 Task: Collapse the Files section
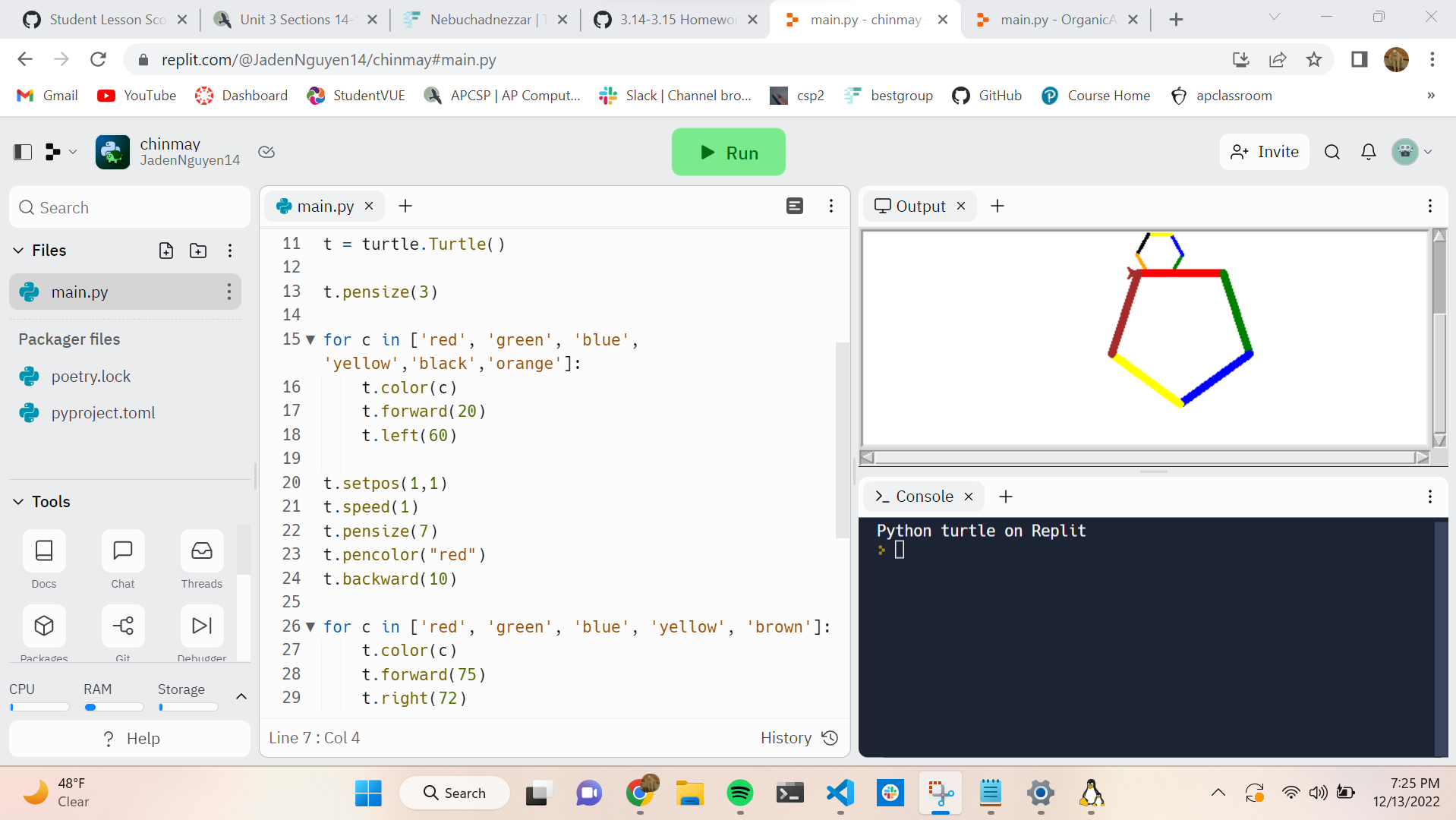tap(18, 251)
